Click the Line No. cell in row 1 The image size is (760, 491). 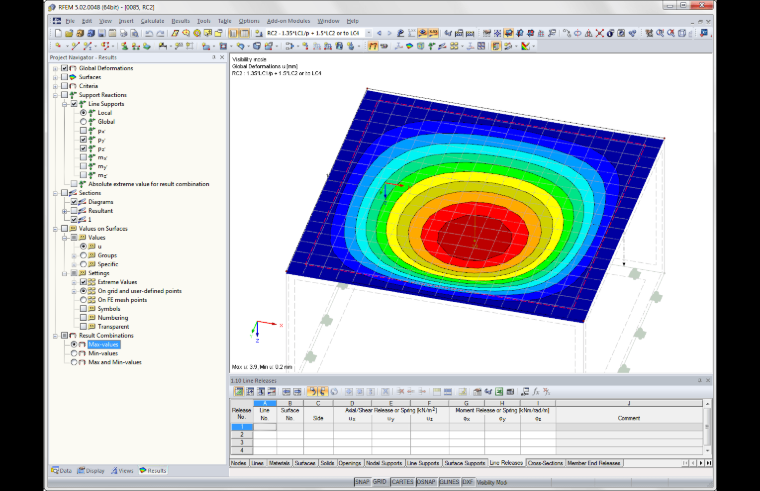click(x=265, y=427)
